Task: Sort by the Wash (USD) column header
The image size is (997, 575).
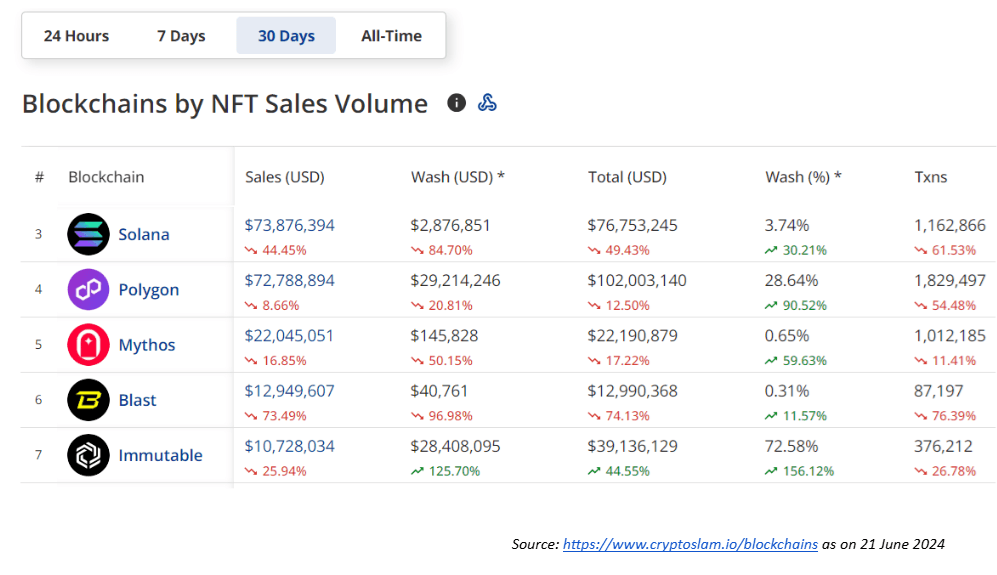Action: [457, 177]
